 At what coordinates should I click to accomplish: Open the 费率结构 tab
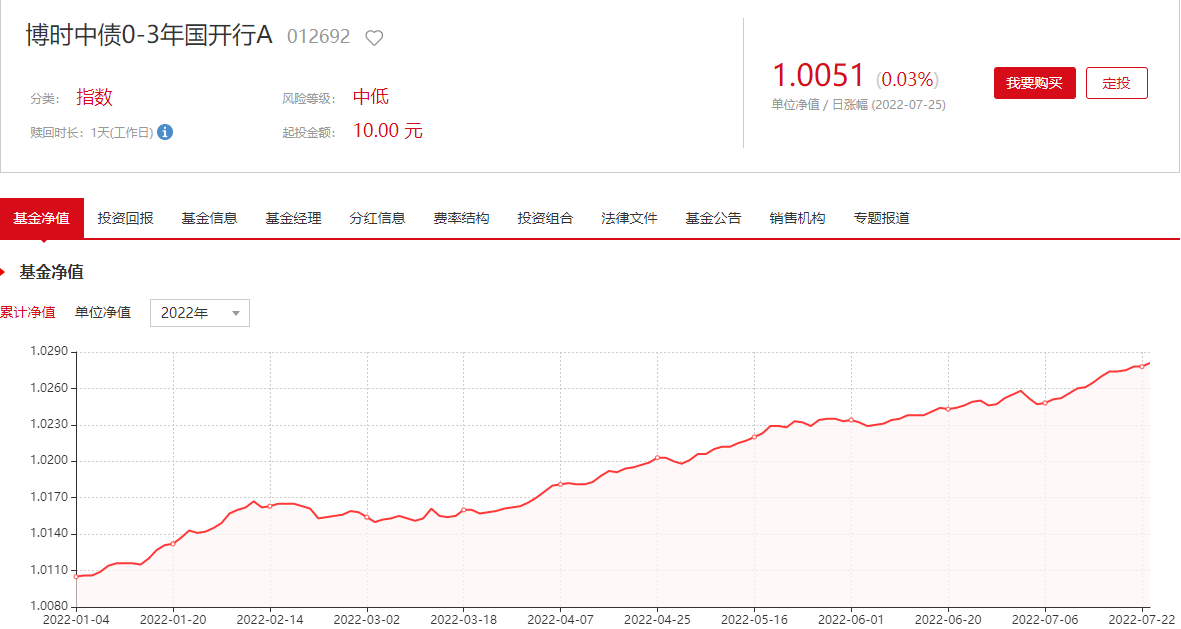(462, 218)
